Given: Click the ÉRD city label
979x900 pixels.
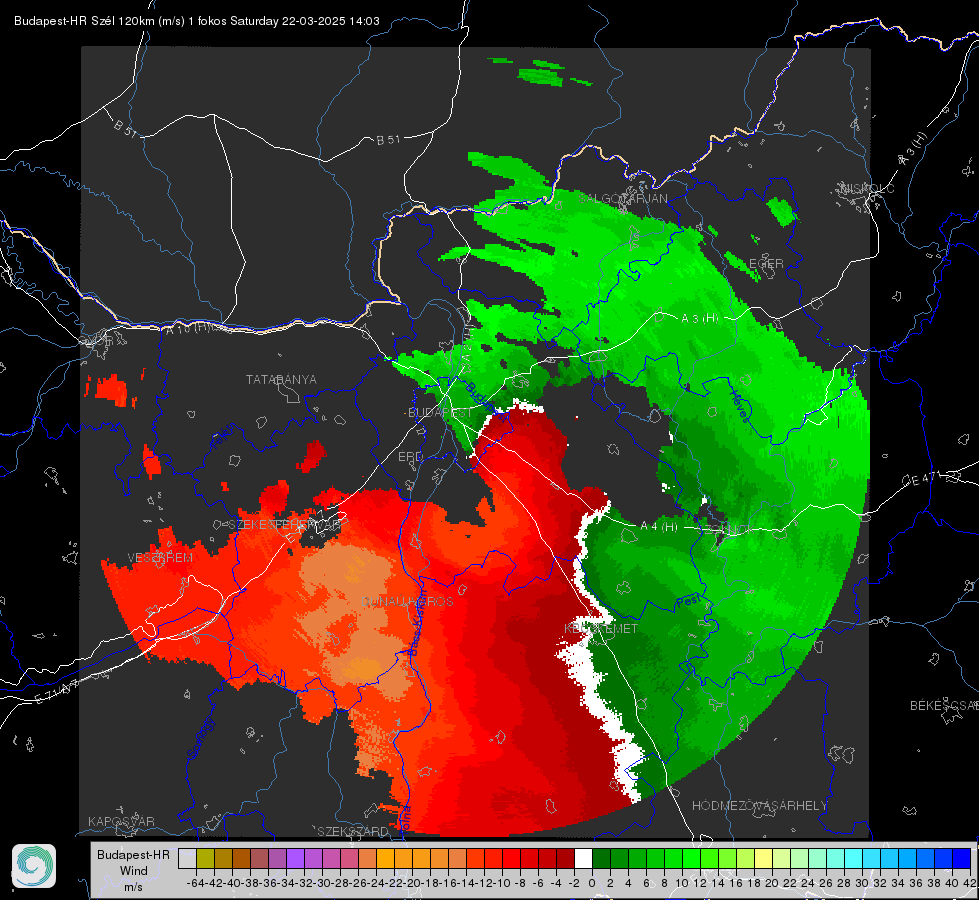Looking at the screenshot, I should pos(410,457).
